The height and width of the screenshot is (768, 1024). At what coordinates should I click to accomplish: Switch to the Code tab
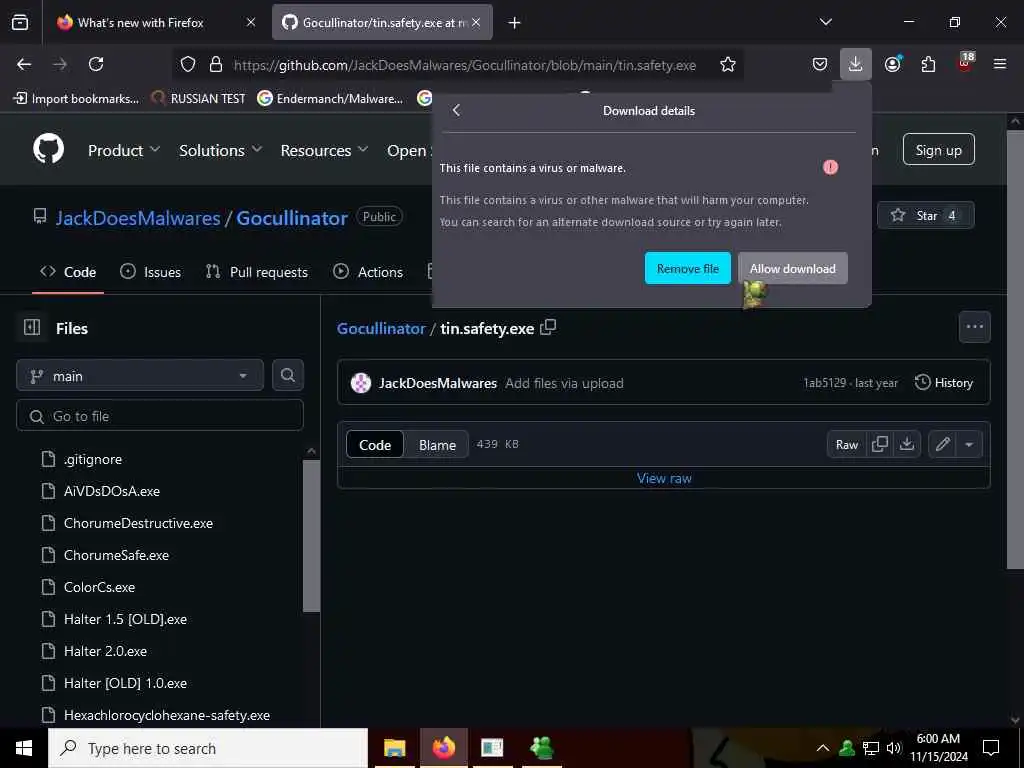click(68, 272)
